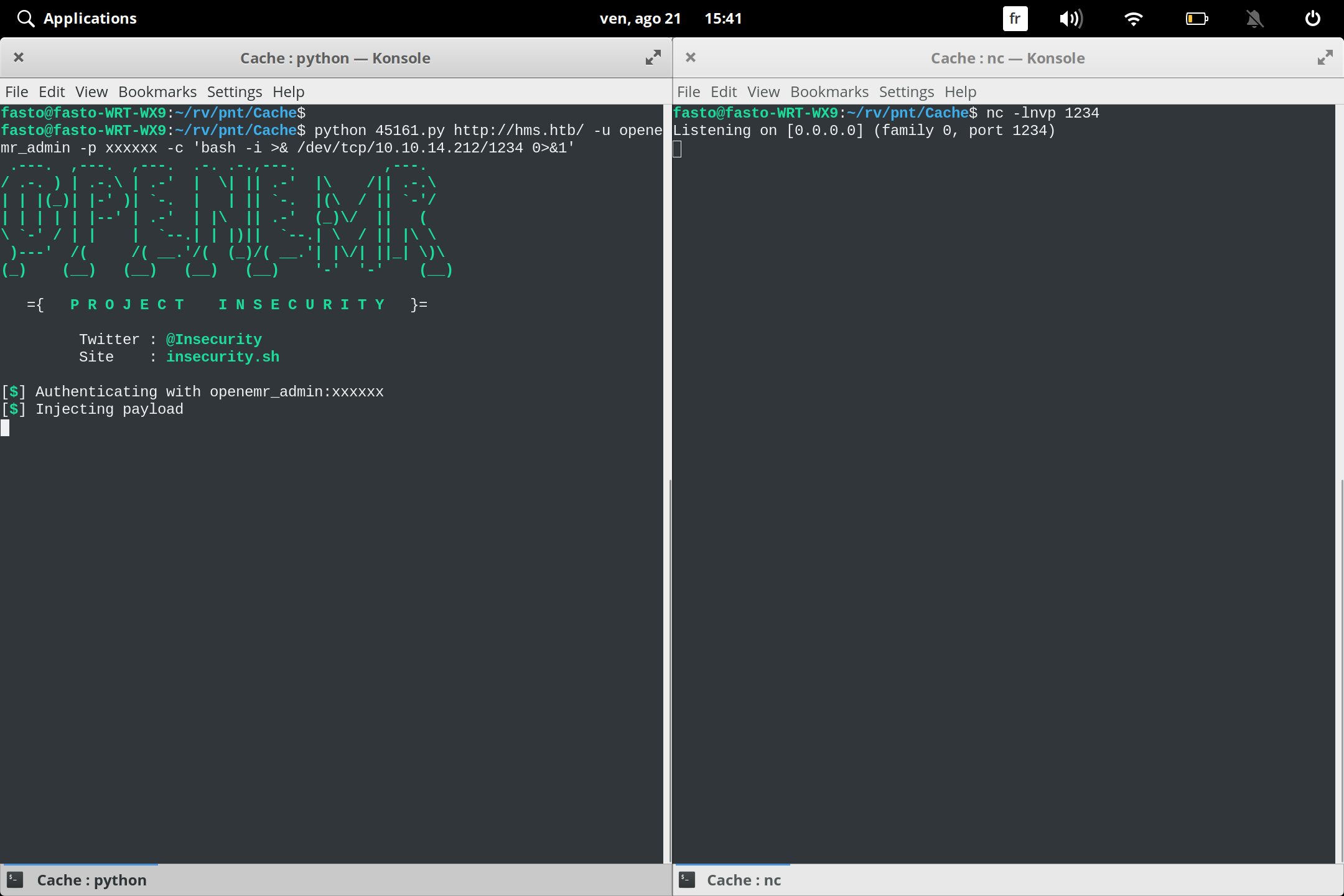Open the Applications menu

pyautogui.click(x=90, y=18)
